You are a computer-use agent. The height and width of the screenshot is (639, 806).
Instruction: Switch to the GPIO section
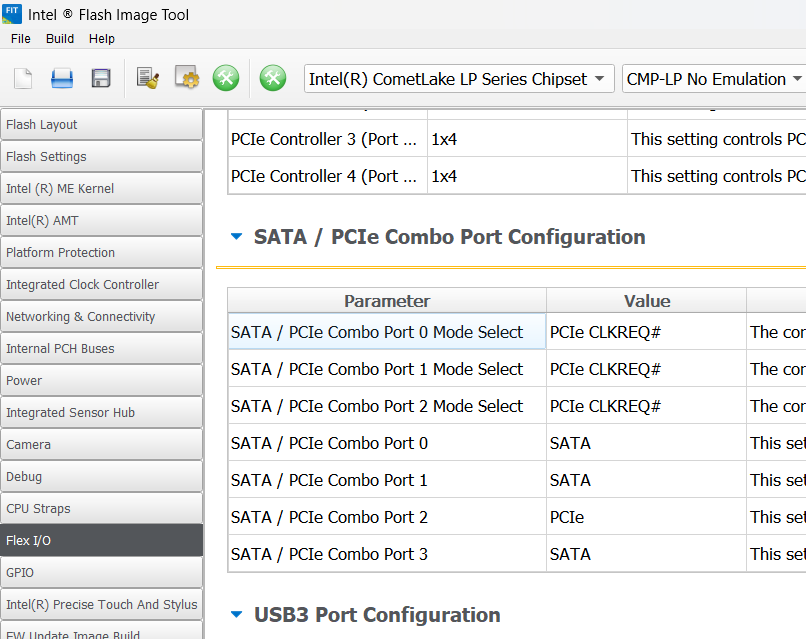click(x=101, y=573)
